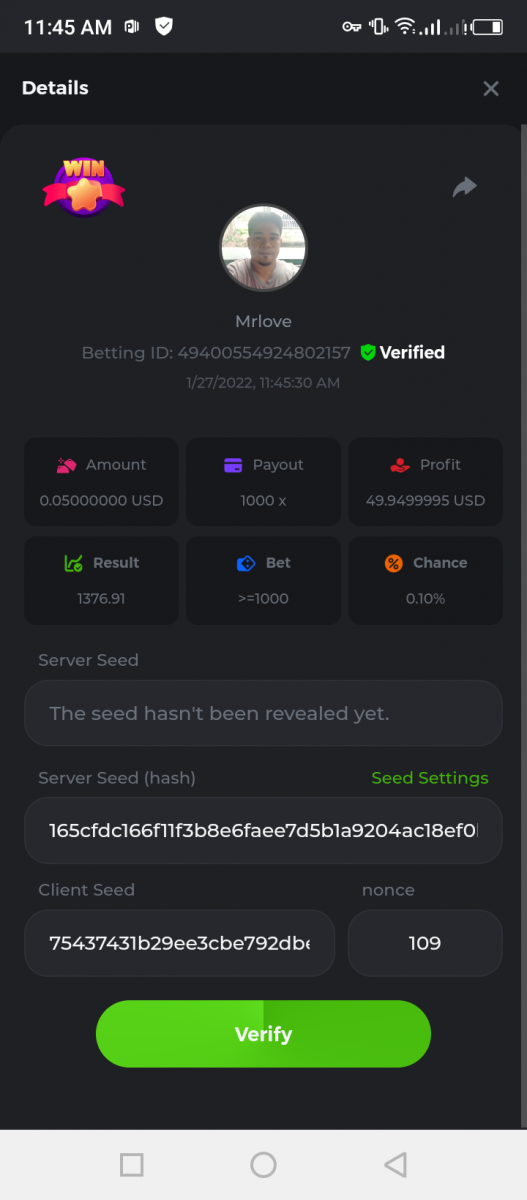Click the Verify button
The height and width of the screenshot is (1200, 527).
(x=263, y=1034)
